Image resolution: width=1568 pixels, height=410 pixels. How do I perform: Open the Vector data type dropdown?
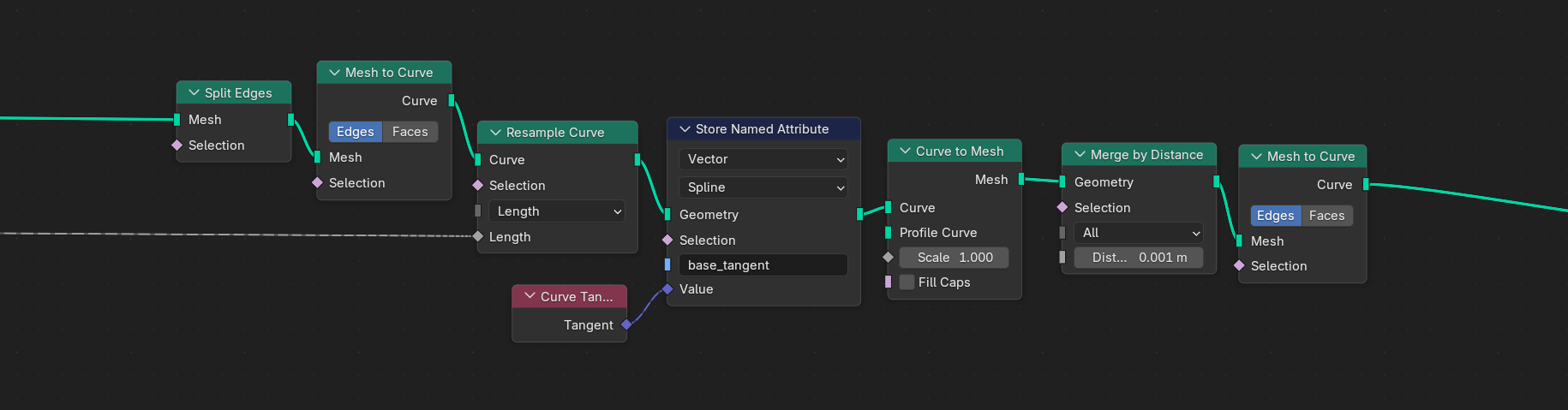(x=763, y=159)
